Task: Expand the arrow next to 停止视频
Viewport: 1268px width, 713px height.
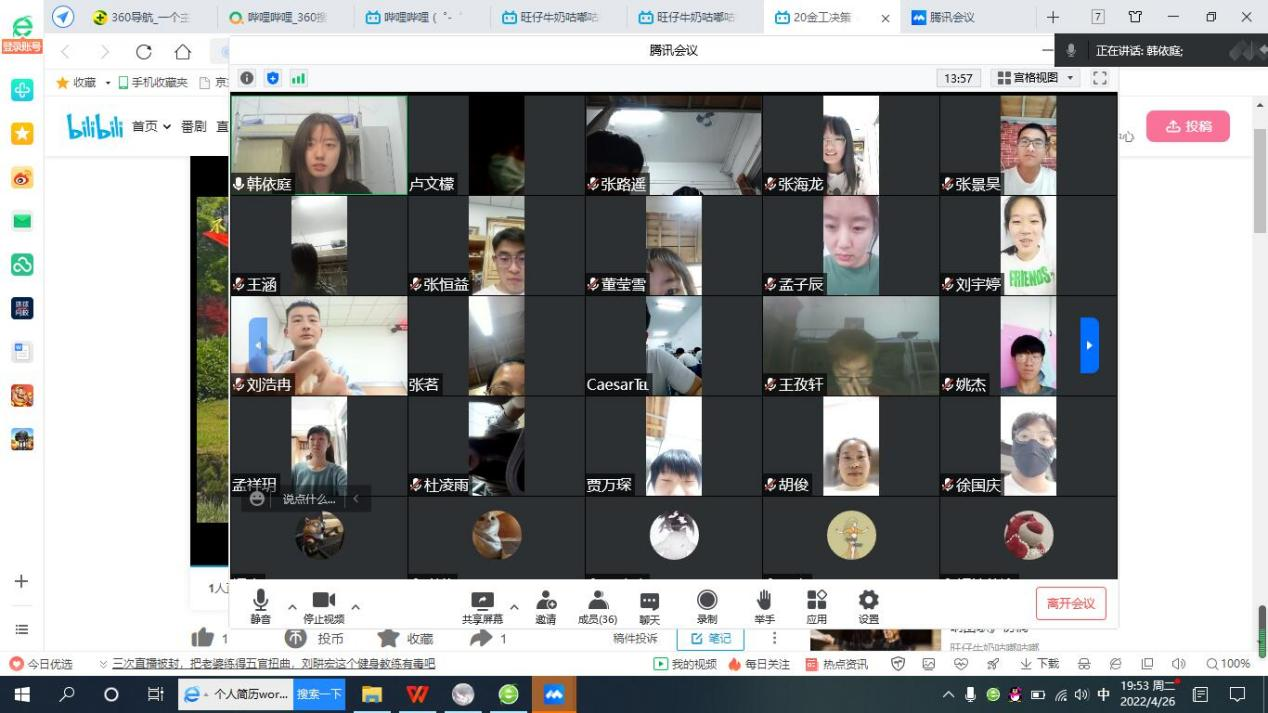Action: (x=355, y=607)
